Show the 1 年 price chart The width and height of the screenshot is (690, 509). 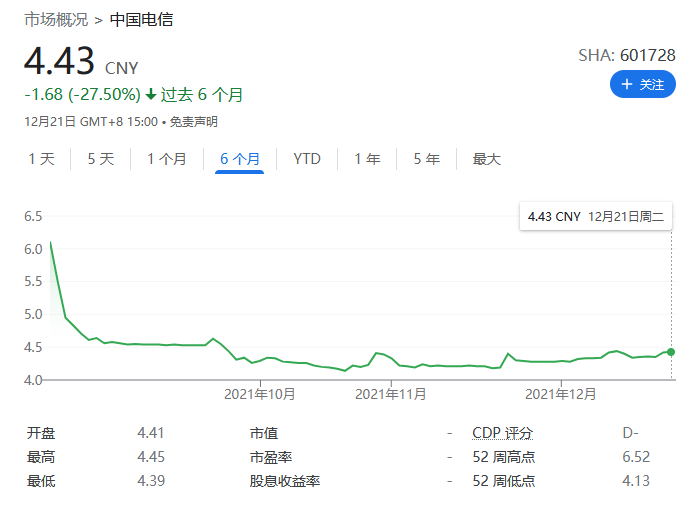pos(367,159)
